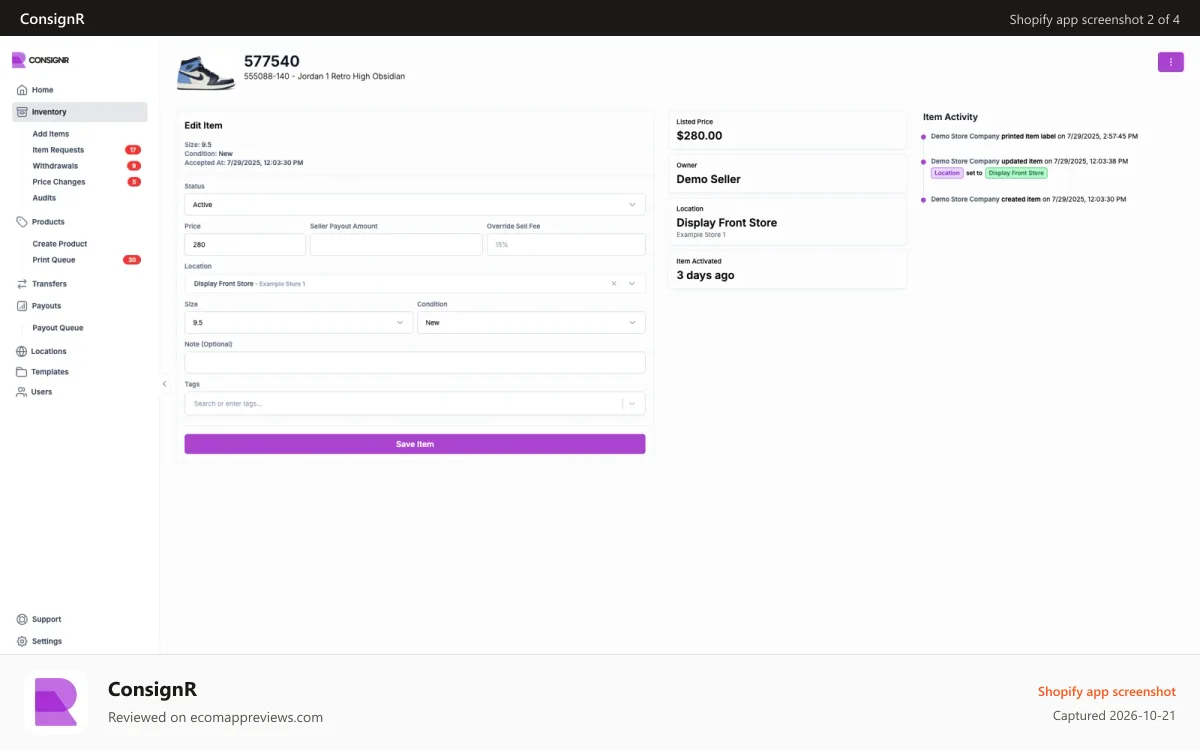Click the Tags search input

click(x=403, y=404)
